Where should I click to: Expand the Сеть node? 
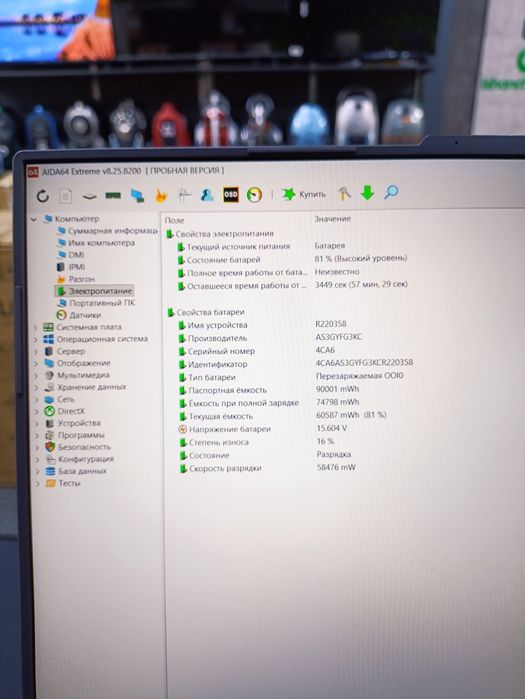click(37, 400)
